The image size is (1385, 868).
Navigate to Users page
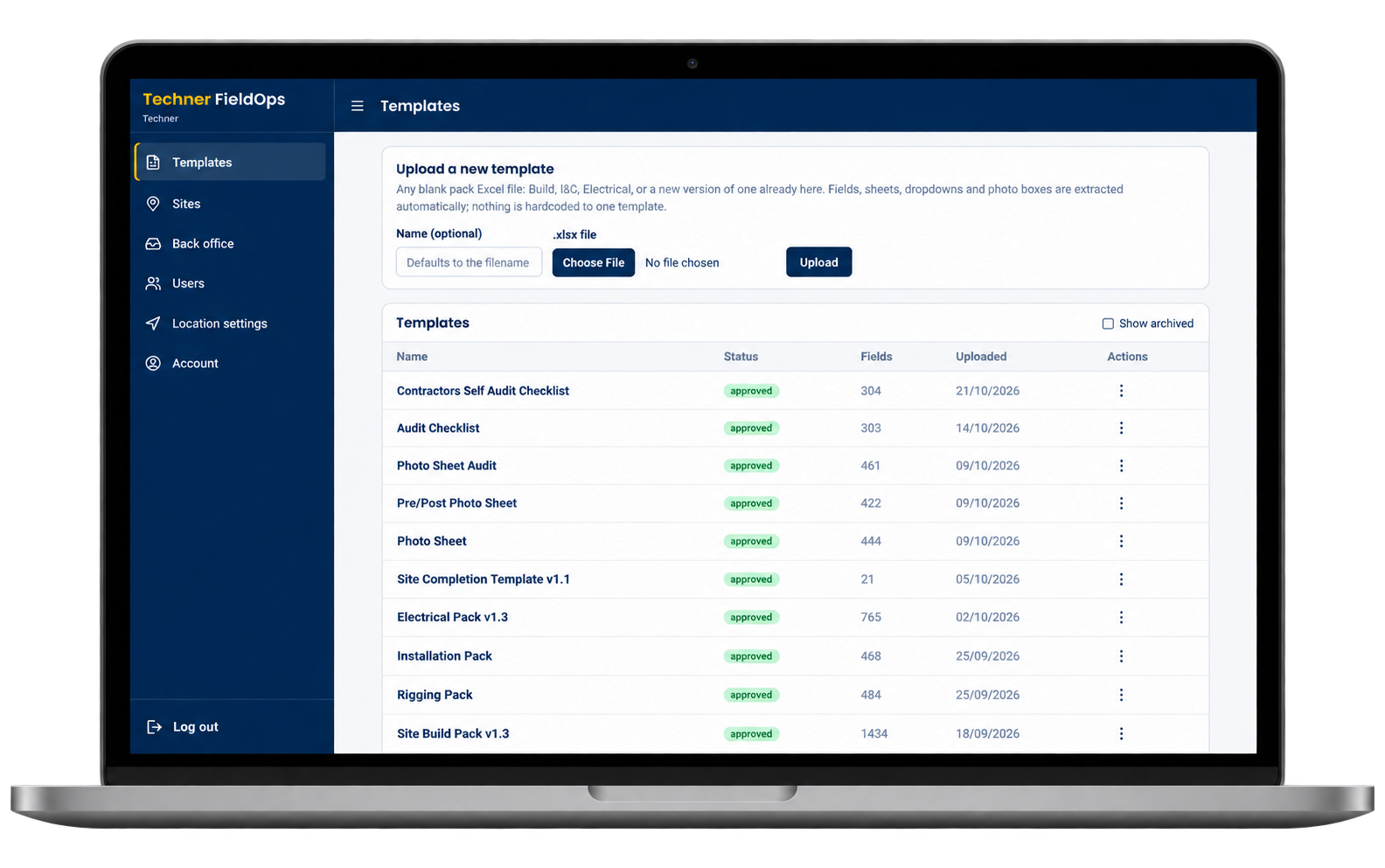click(x=230, y=283)
